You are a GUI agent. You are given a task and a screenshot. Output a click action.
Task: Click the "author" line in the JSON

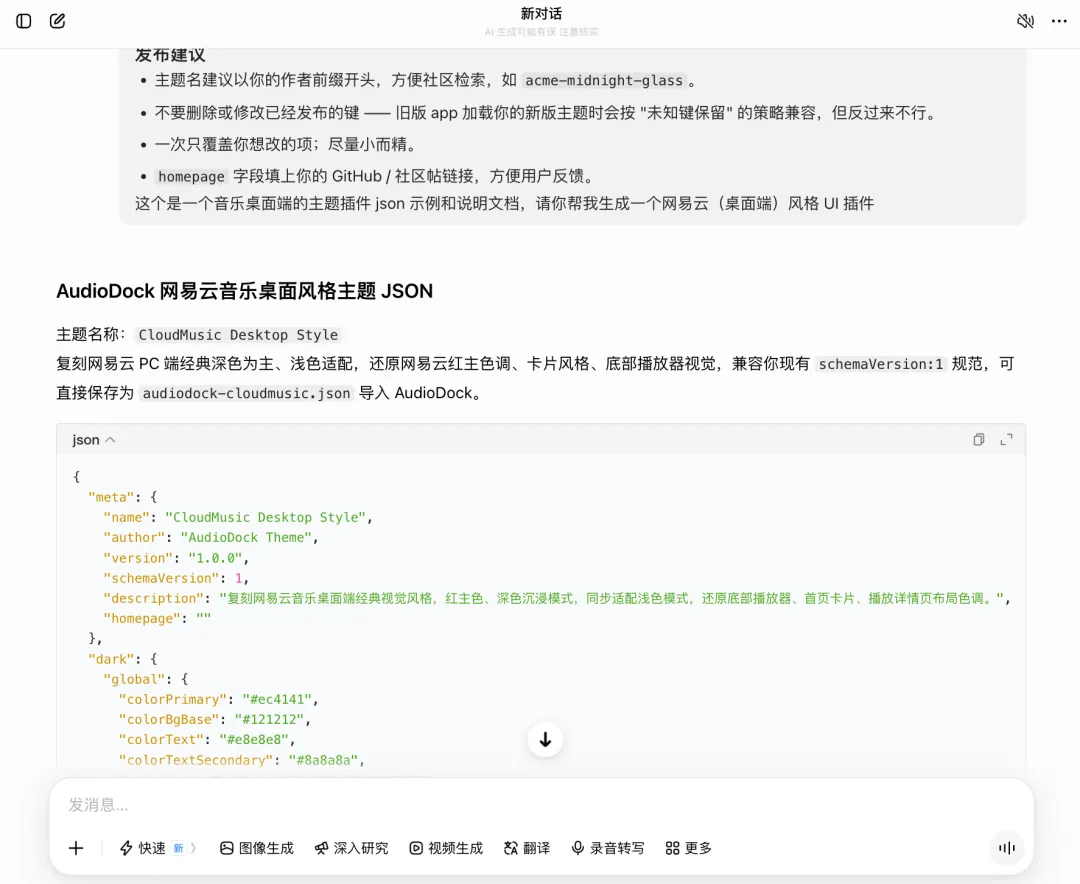click(x=211, y=537)
